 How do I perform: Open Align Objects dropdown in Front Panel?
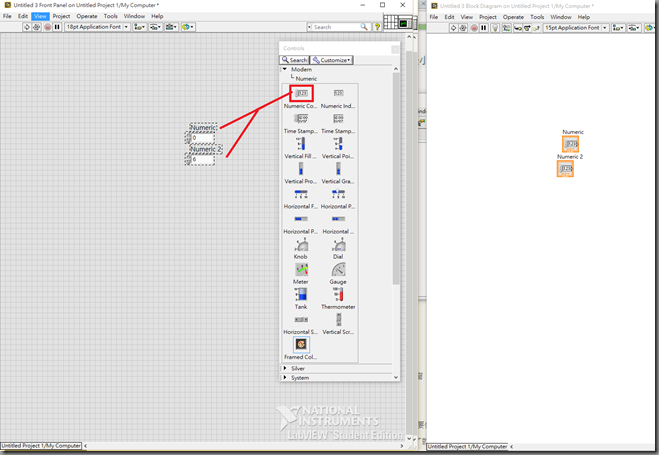pos(139,27)
